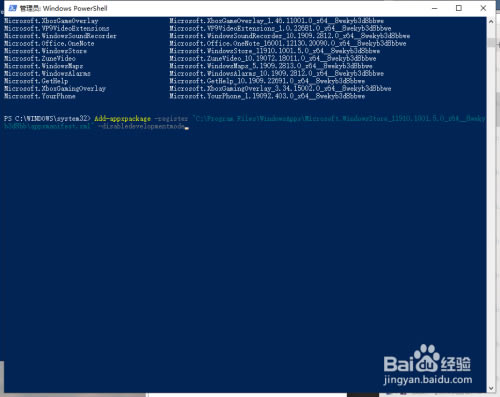Select Microsoft.WindowsSoundRecorder name text
500x397 pixels.
pyautogui.click(x=60, y=36)
